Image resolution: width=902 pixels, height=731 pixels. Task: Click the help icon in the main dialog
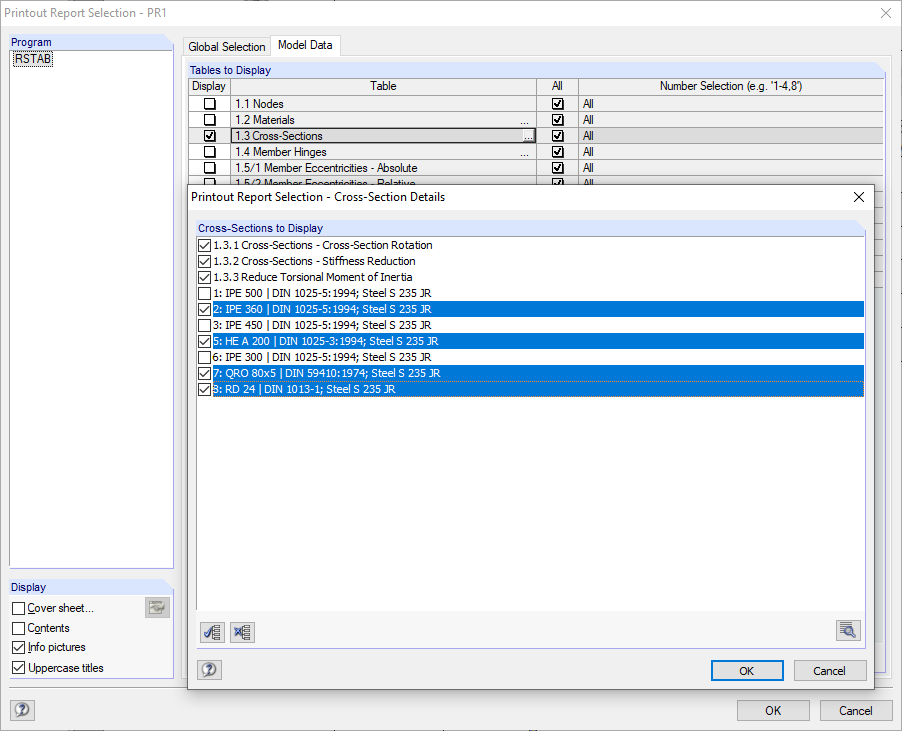point(22,709)
